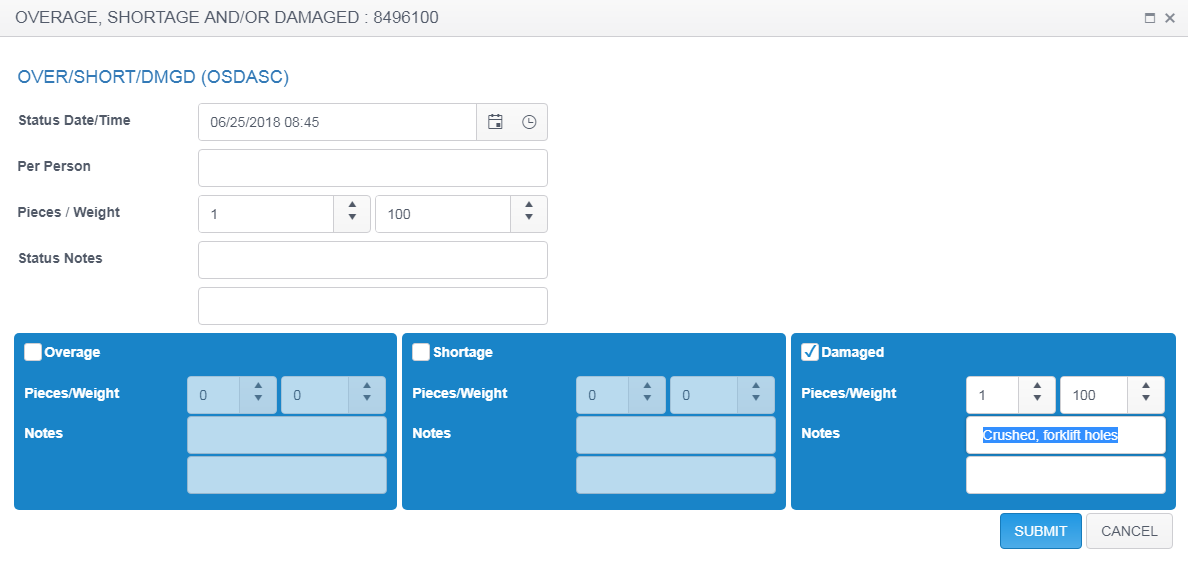Click the second Shortage notes field
The image size is (1188, 563).
676,475
